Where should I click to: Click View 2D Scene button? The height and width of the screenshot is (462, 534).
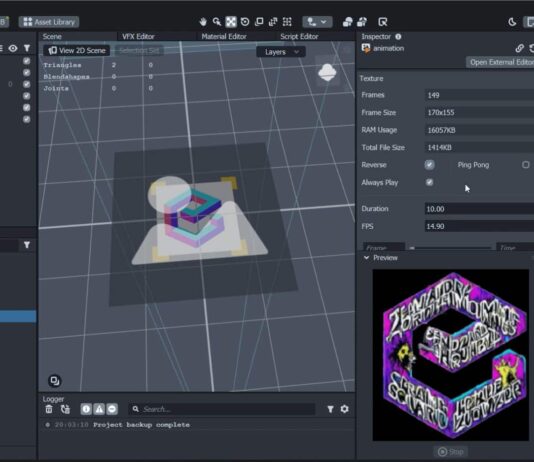[x=77, y=51]
